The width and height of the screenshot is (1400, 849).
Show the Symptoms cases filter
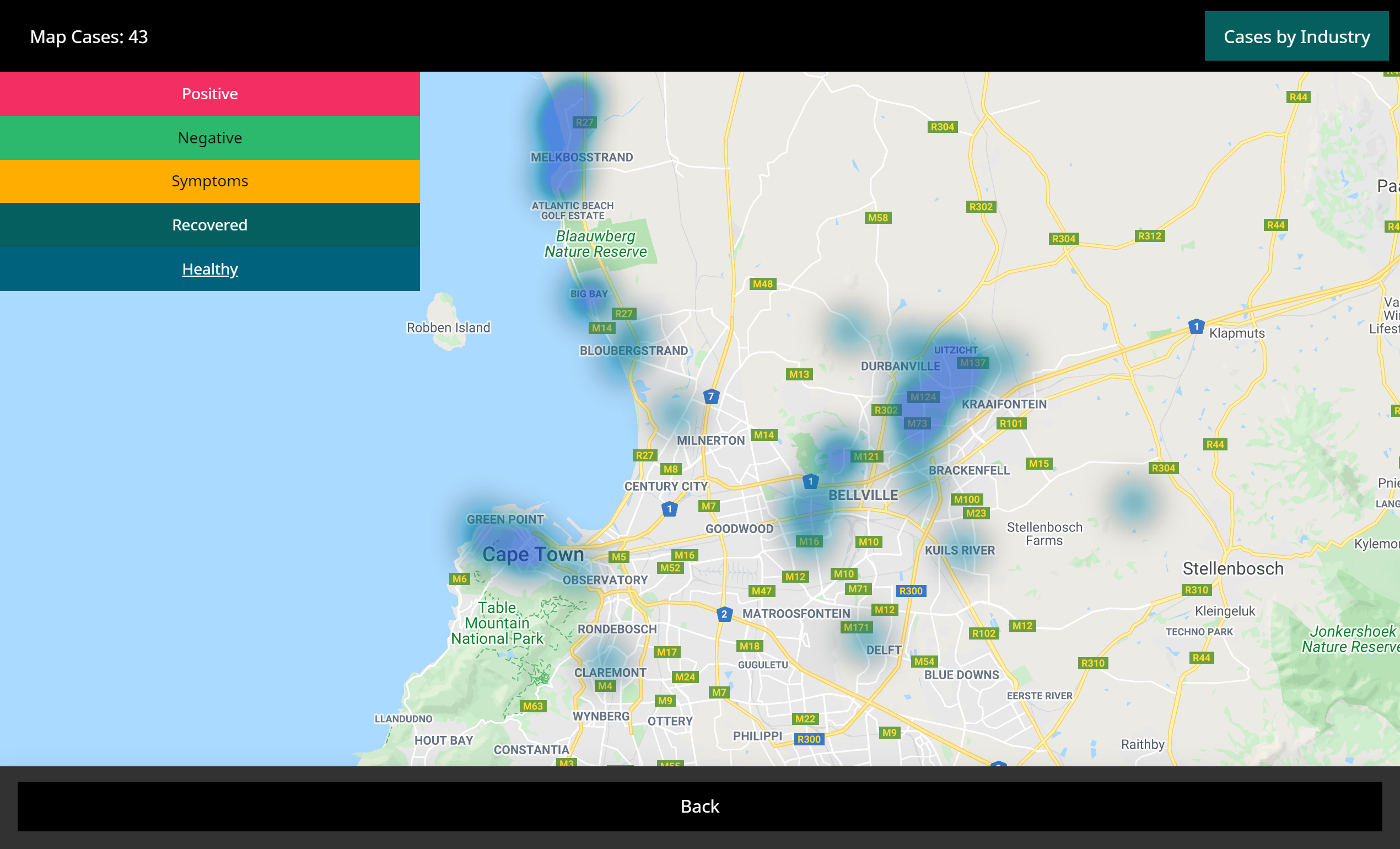(x=209, y=181)
